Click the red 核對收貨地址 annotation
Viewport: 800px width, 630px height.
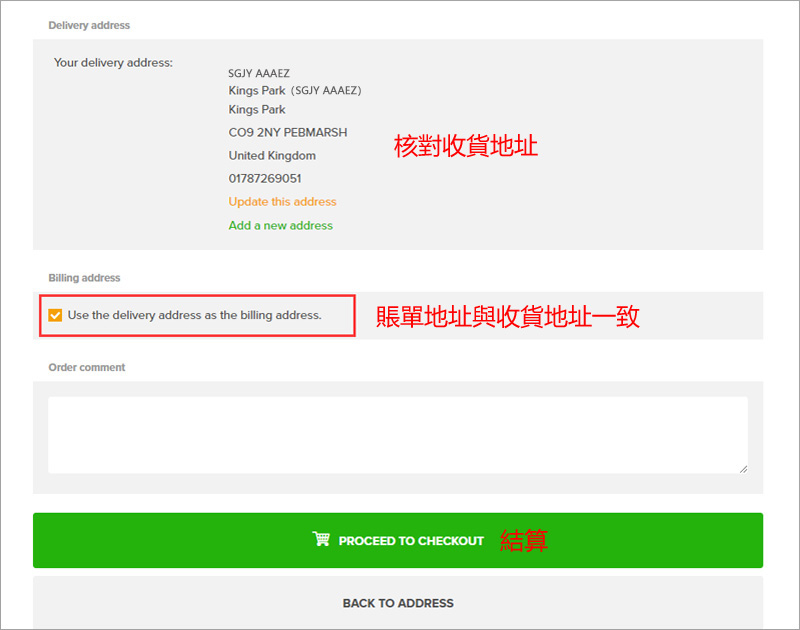pyautogui.click(x=466, y=146)
